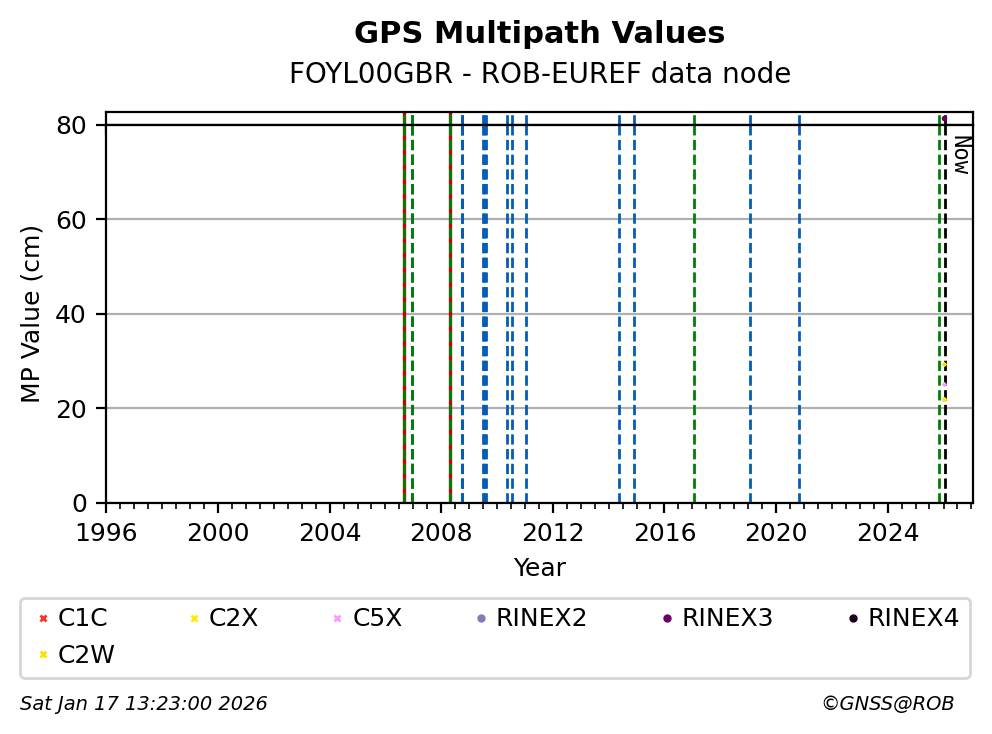This screenshot has width=992, height=734.
Task: Click the green dashed line near 2017
Action: point(694,300)
